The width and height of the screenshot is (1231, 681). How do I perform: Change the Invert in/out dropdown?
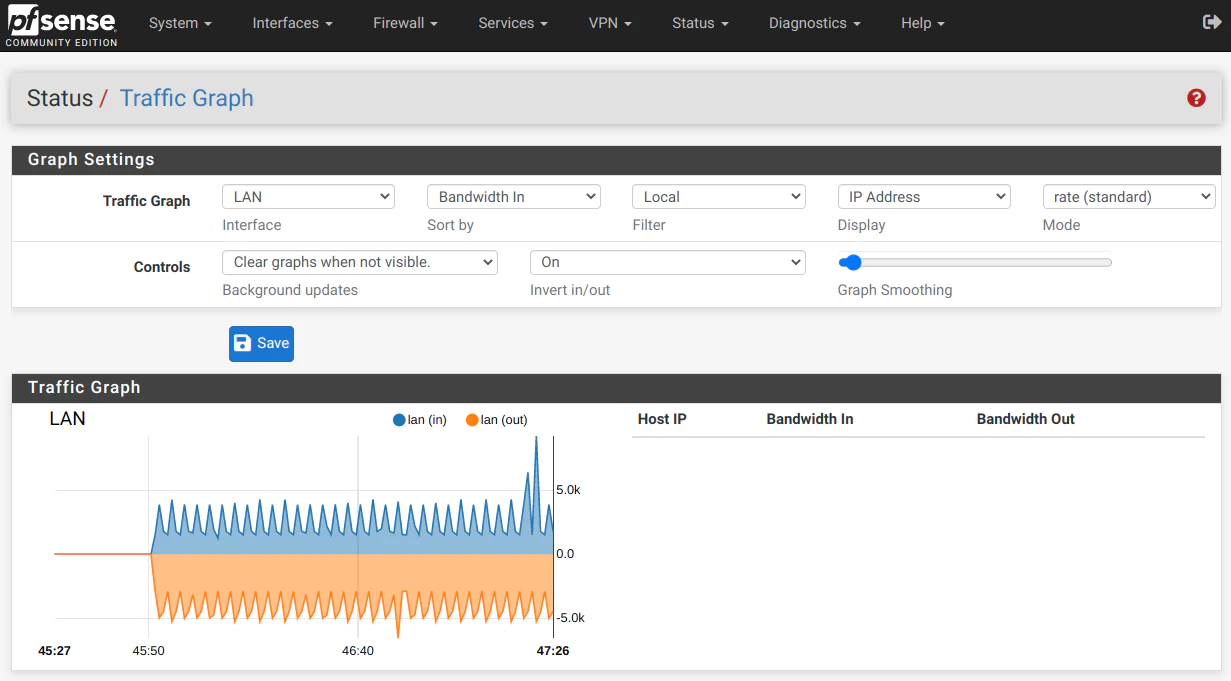667,262
